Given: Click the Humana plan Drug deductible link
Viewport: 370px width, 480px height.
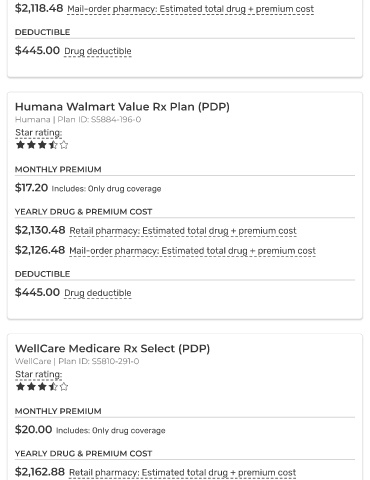Looking at the screenshot, I should (x=98, y=293).
